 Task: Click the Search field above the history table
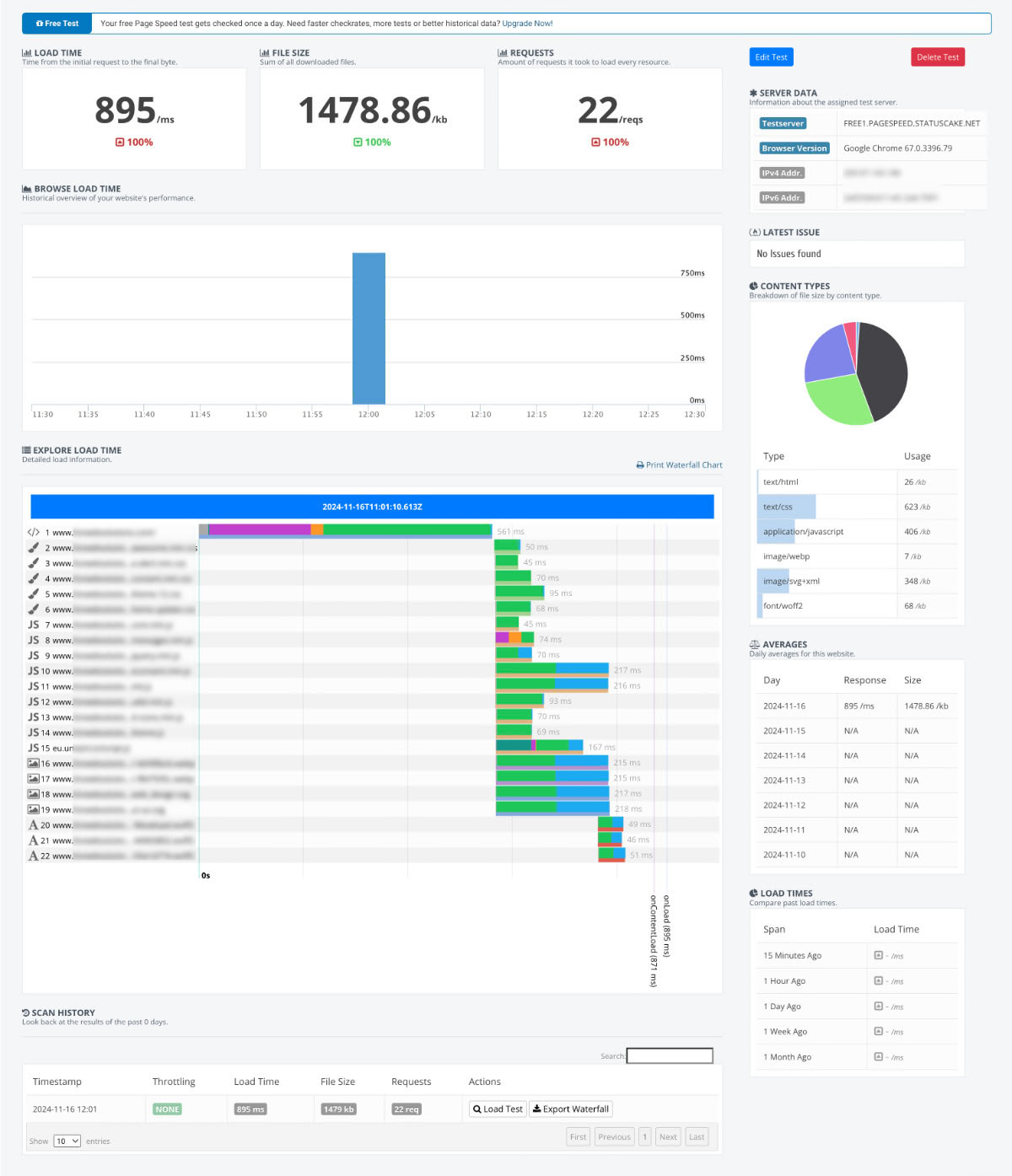tap(669, 1055)
